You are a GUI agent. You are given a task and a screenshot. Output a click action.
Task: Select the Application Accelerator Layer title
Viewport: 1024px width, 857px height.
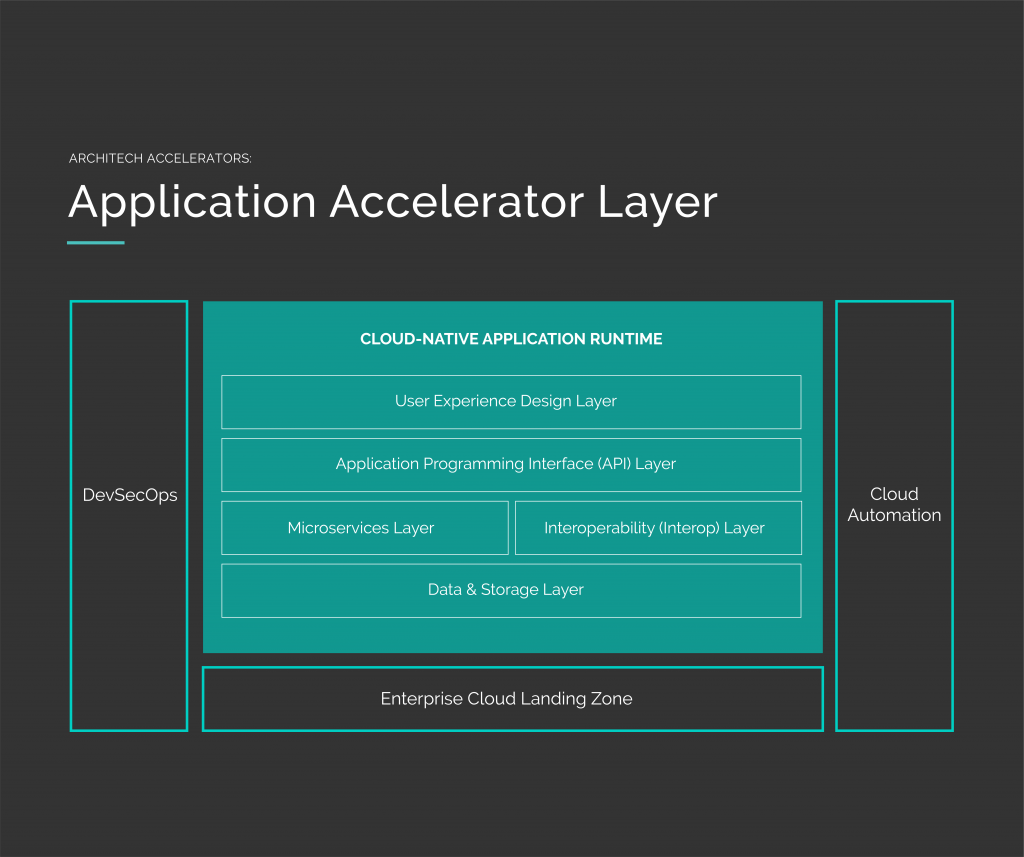(x=392, y=202)
